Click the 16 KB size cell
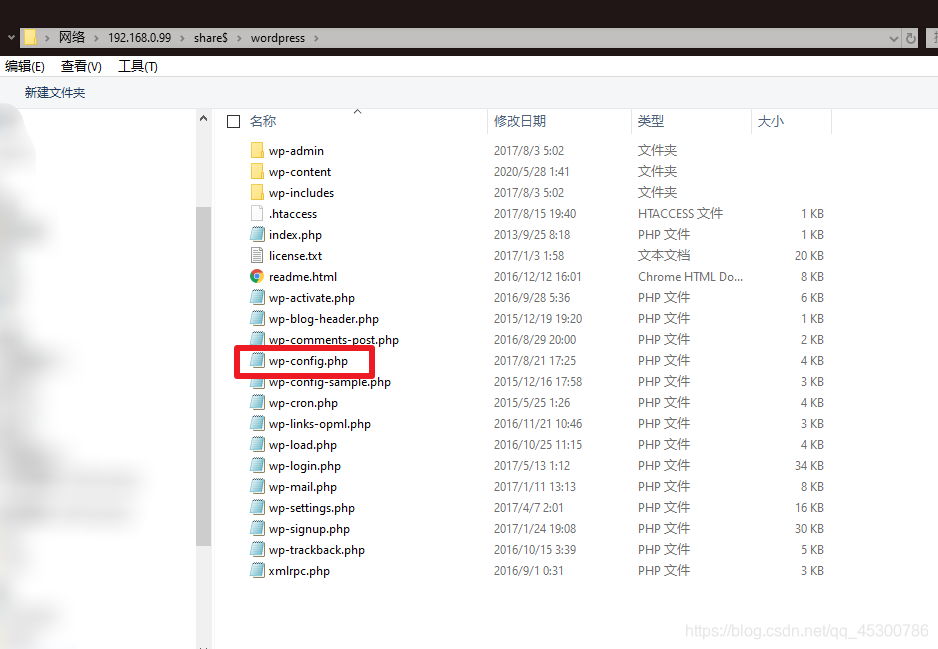938x649 pixels. click(x=809, y=508)
